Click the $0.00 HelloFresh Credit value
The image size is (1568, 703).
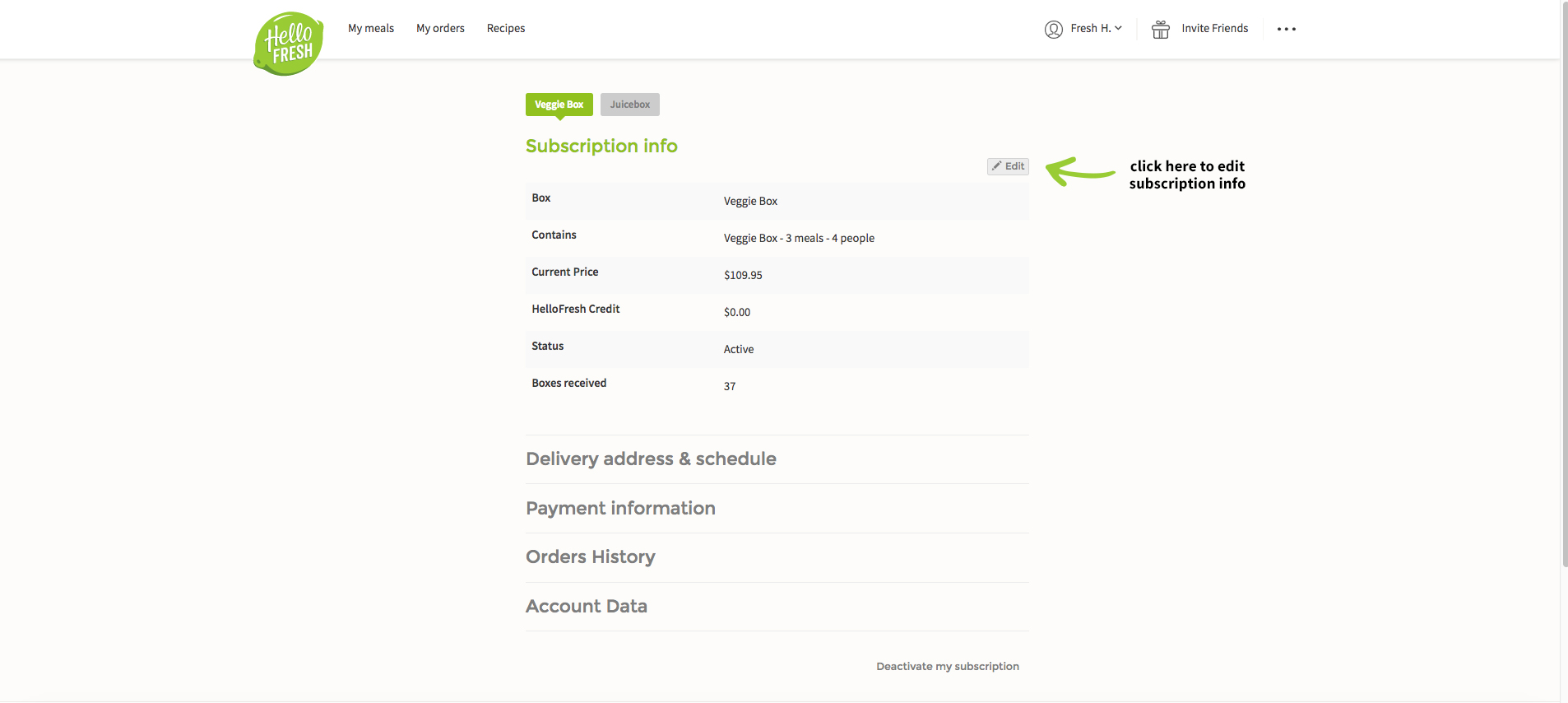click(737, 312)
